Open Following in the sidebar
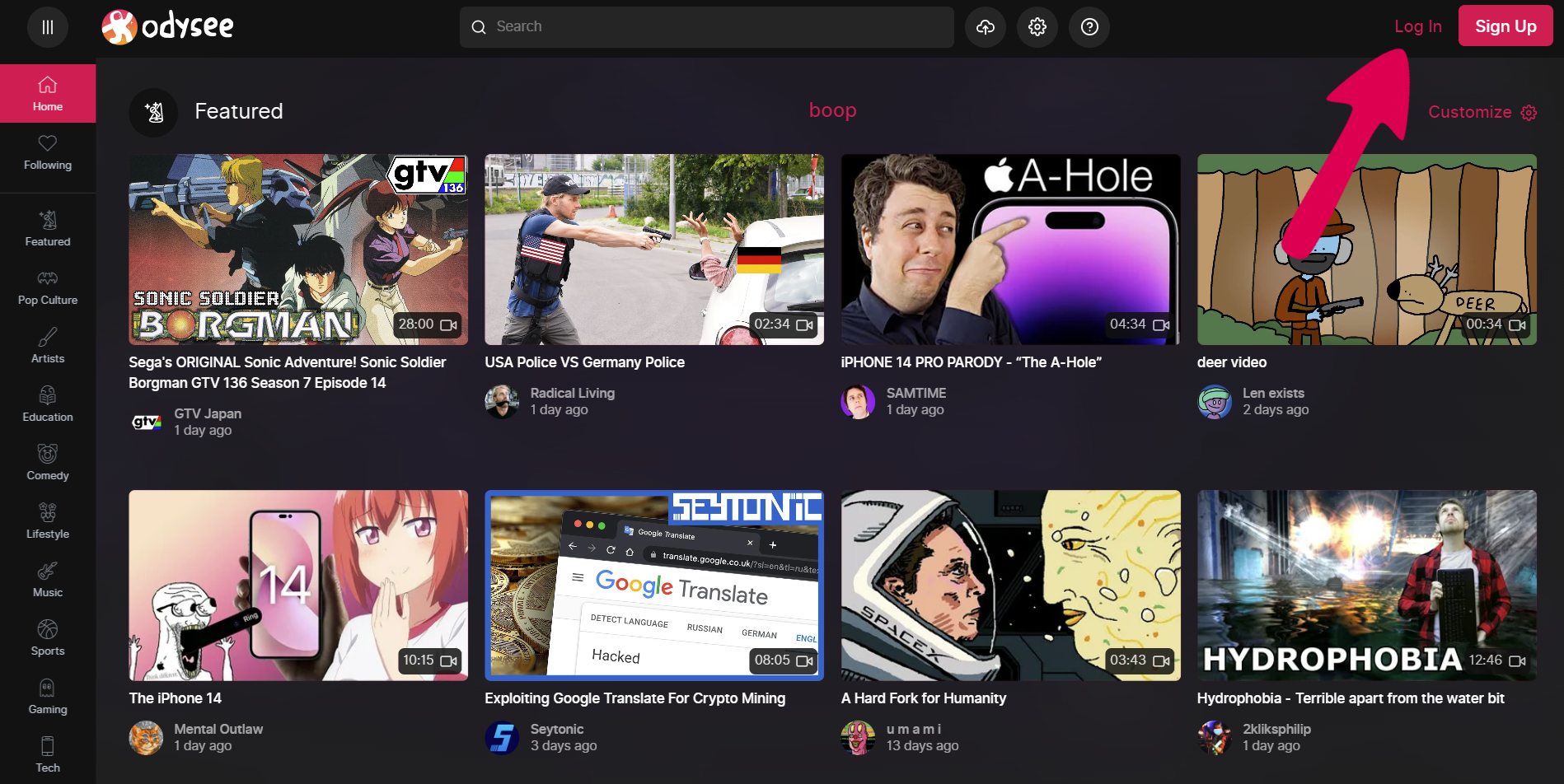1564x784 pixels. click(x=48, y=153)
